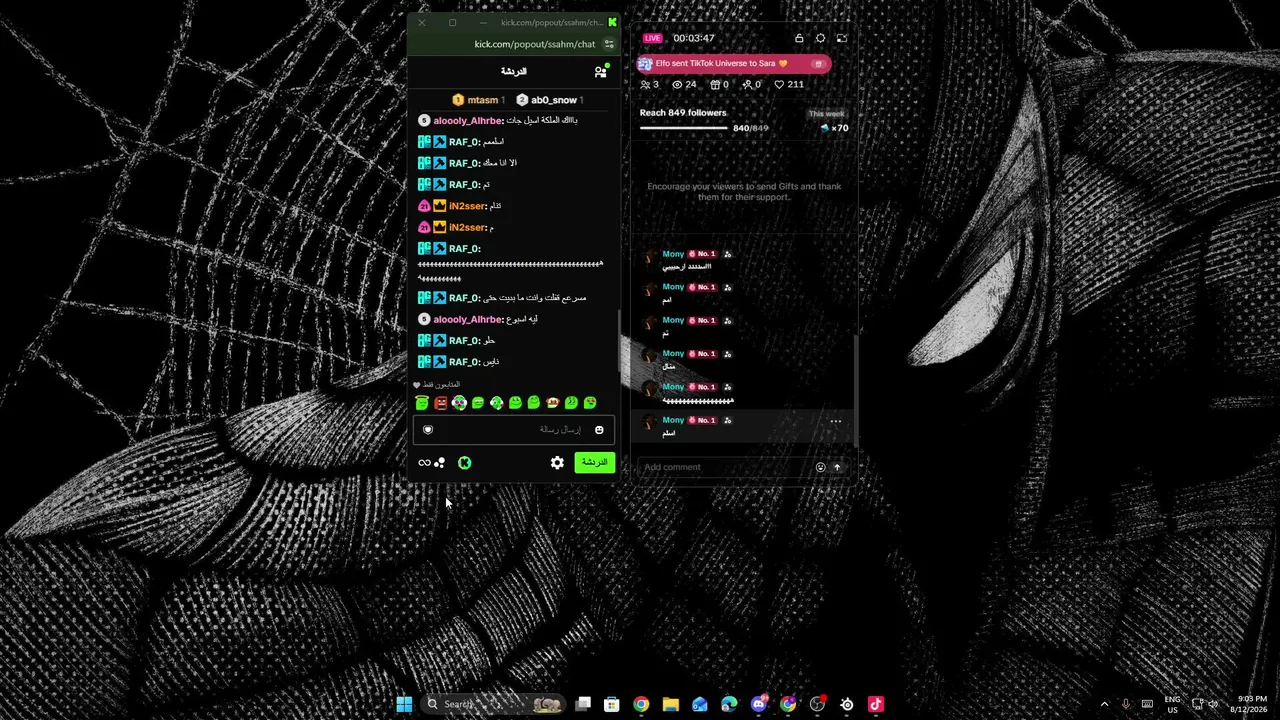Click the No. 1 badge on Mony's top comment

(x=703, y=254)
